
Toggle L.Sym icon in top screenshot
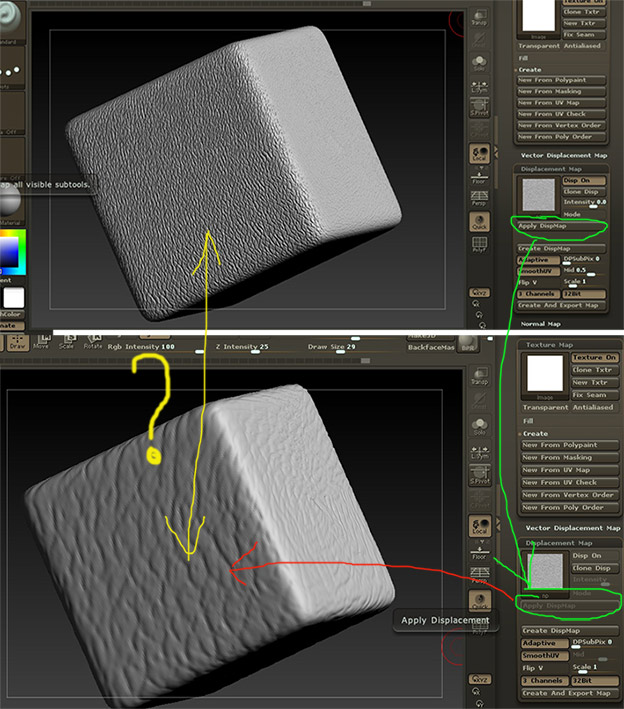(x=479, y=86)
